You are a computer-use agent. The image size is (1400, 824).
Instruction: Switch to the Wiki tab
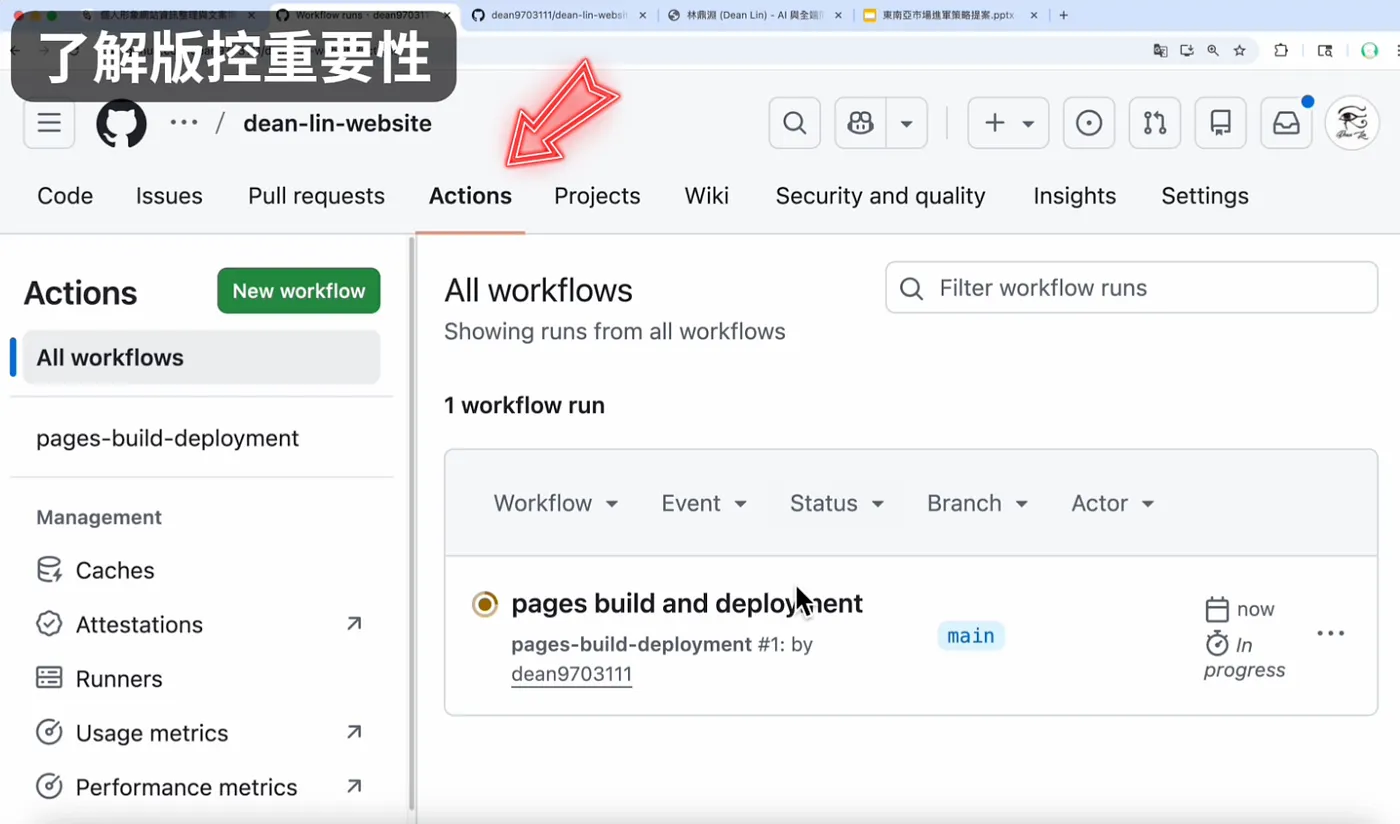pos(707,196)
